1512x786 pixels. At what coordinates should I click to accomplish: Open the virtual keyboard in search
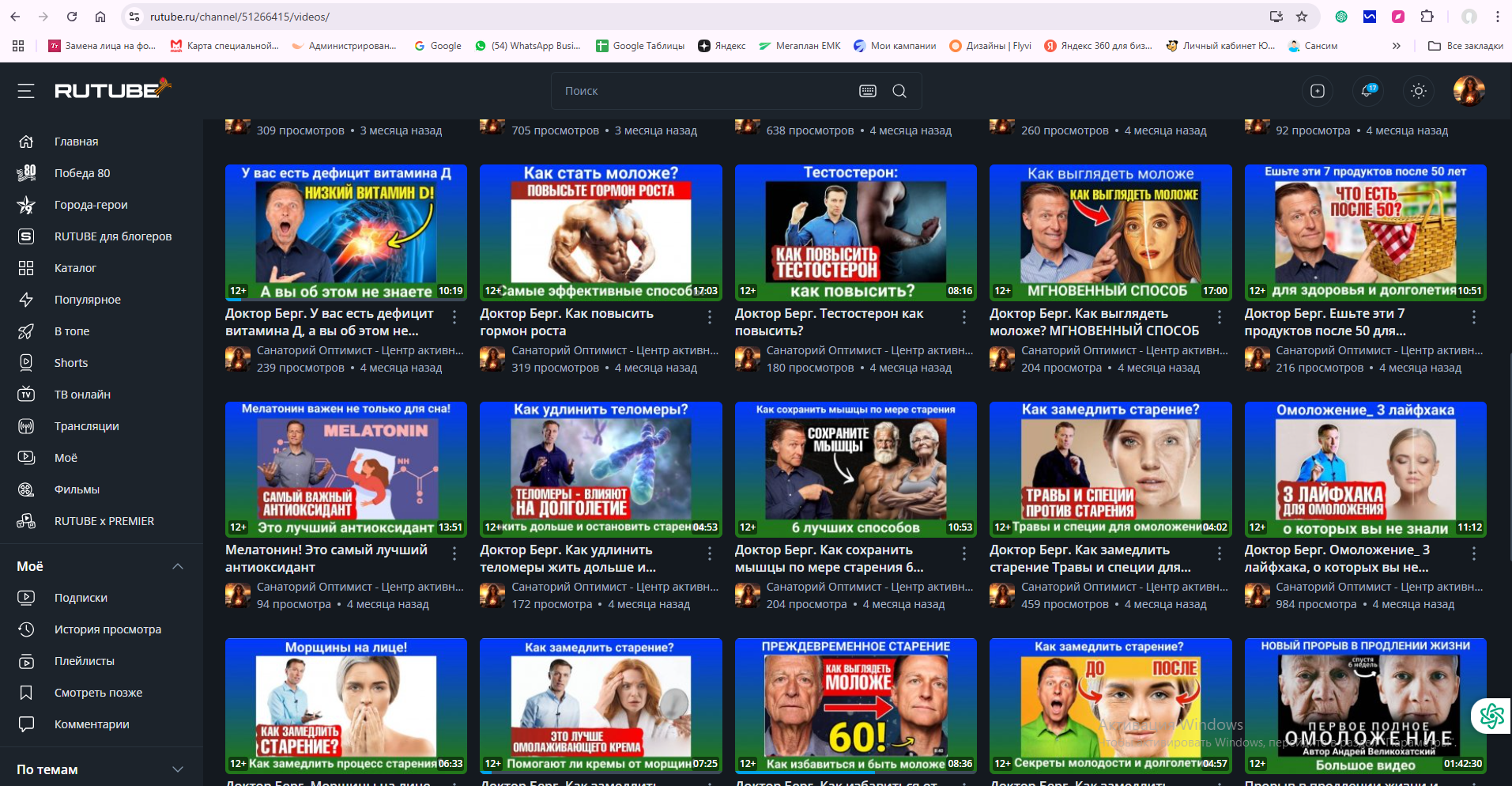point(868,91)
